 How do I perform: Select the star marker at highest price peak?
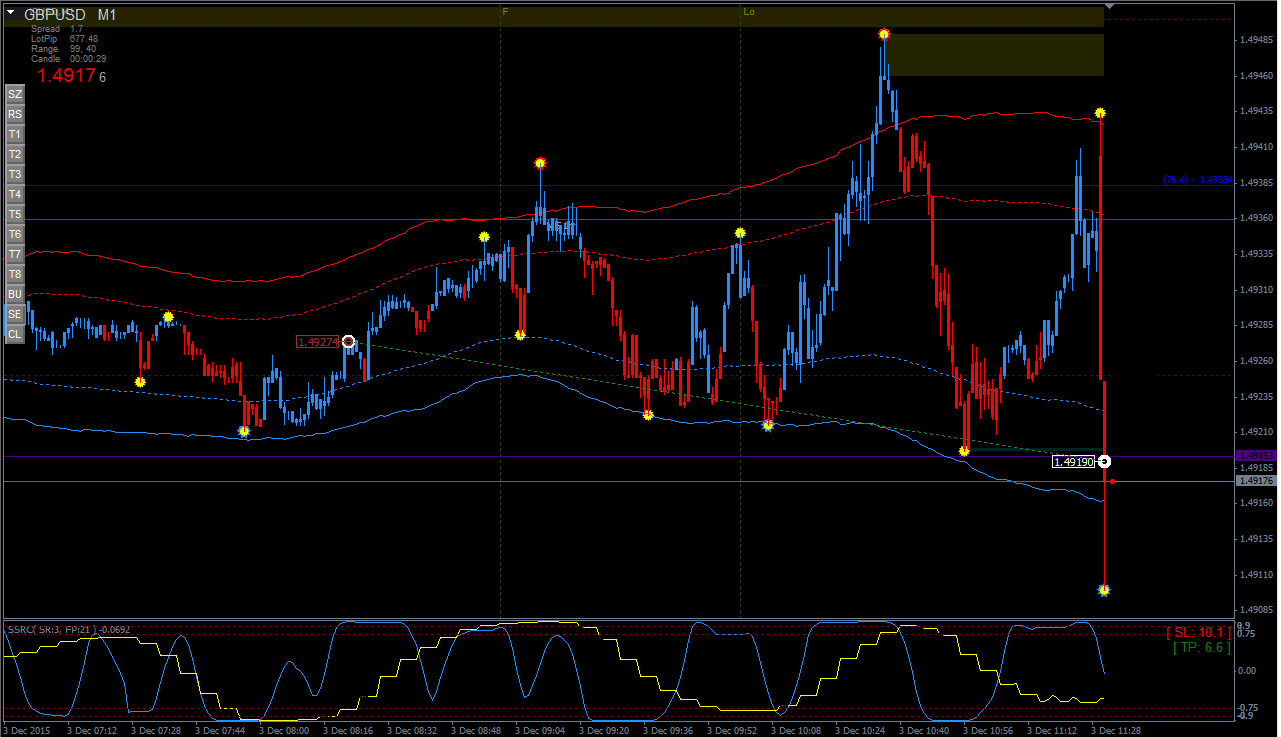pos(884,34)
